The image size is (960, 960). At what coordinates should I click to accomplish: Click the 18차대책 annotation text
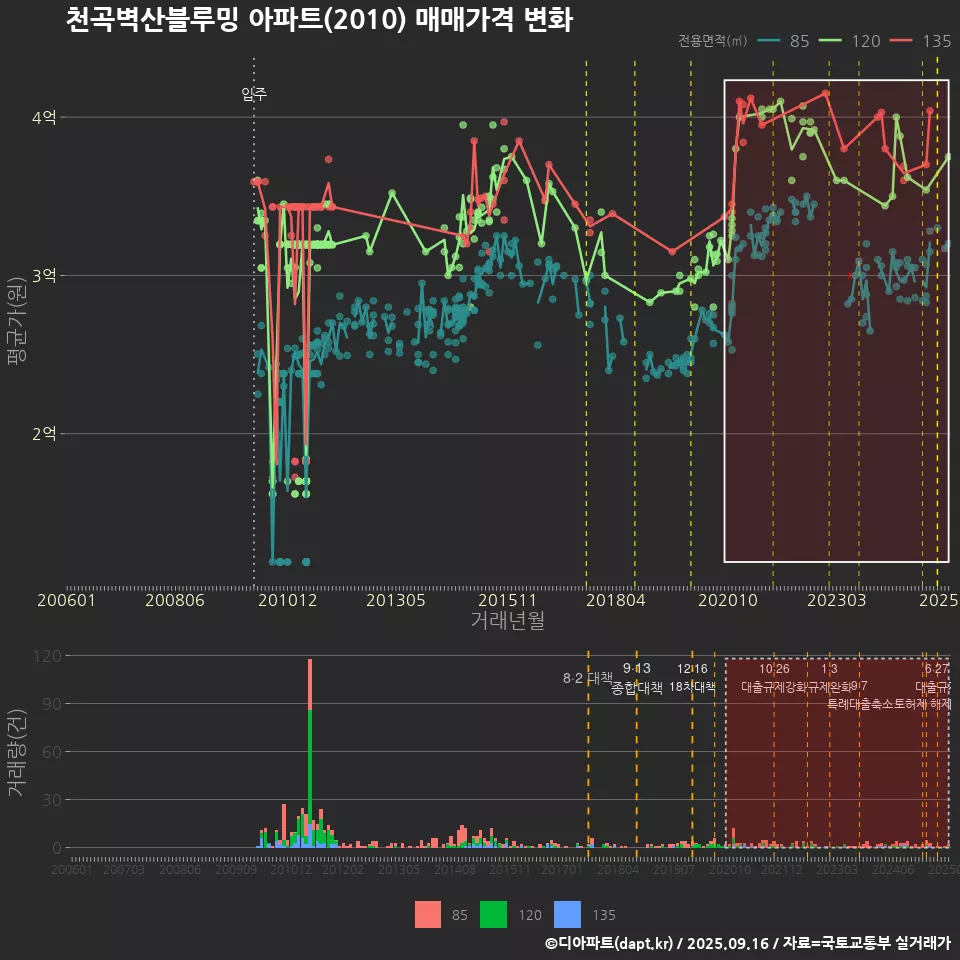click(692, 687)
